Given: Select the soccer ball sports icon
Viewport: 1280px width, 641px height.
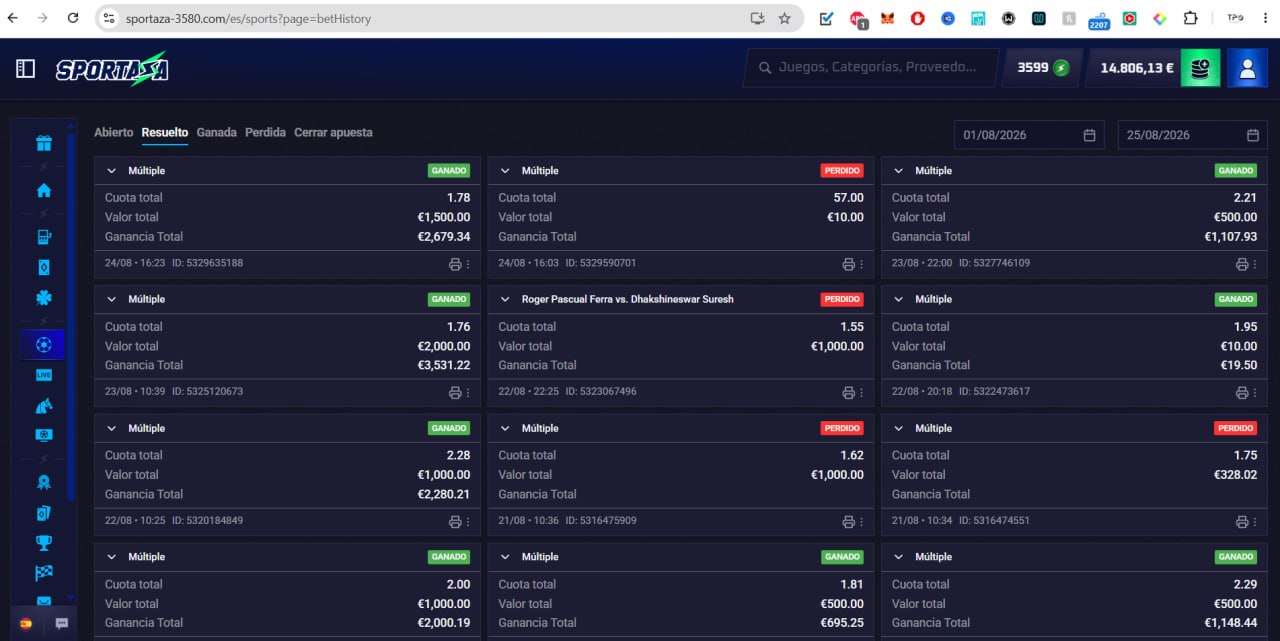Looking at the screenshot, I should pyautogui.click(x=43, y=344).
